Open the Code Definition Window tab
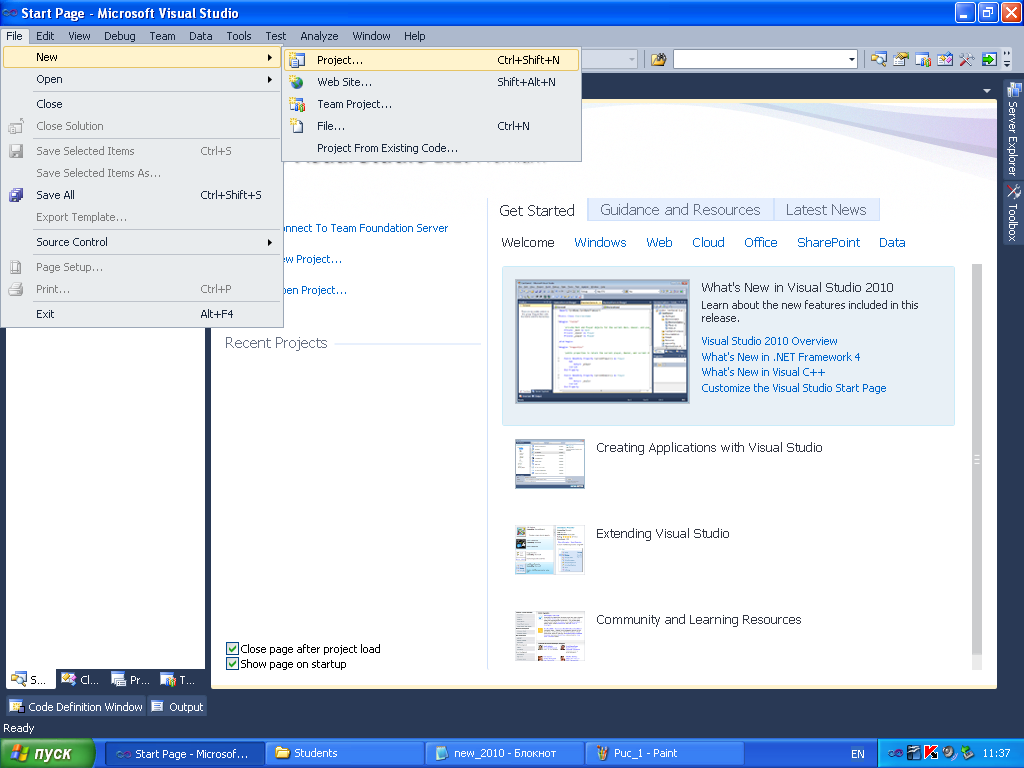The width and height of the screenshot is (1024, 768). point(76,707)
